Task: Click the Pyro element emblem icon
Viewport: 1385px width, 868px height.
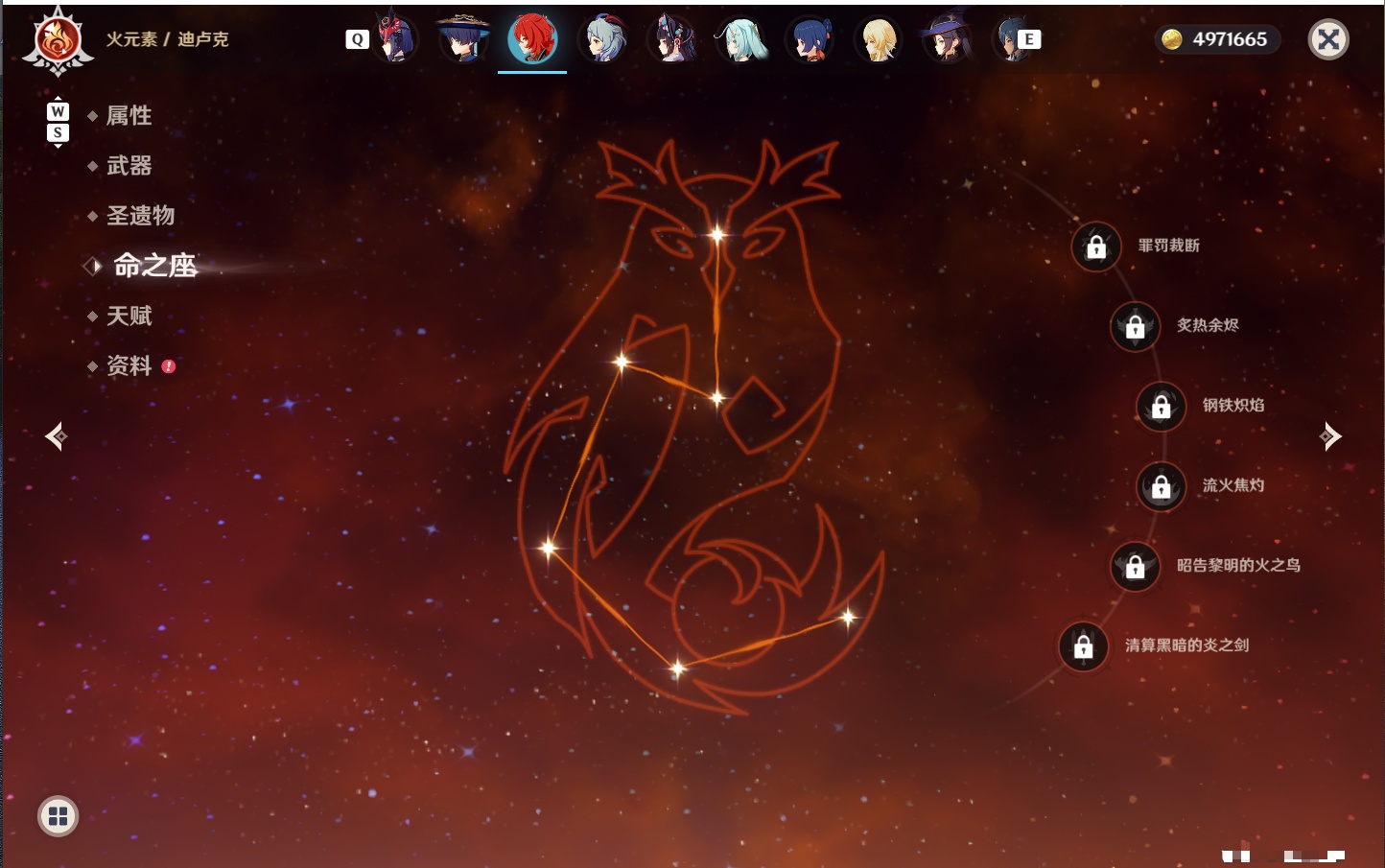Action: point(58,41)
